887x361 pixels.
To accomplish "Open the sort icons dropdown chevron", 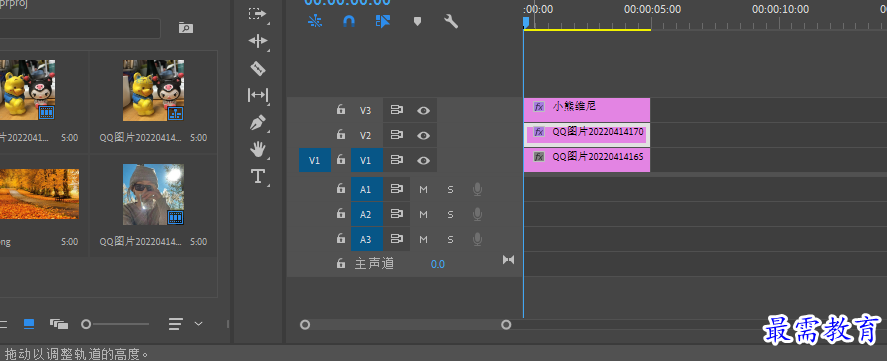I will pyautogui.click(x=198, y=324).
